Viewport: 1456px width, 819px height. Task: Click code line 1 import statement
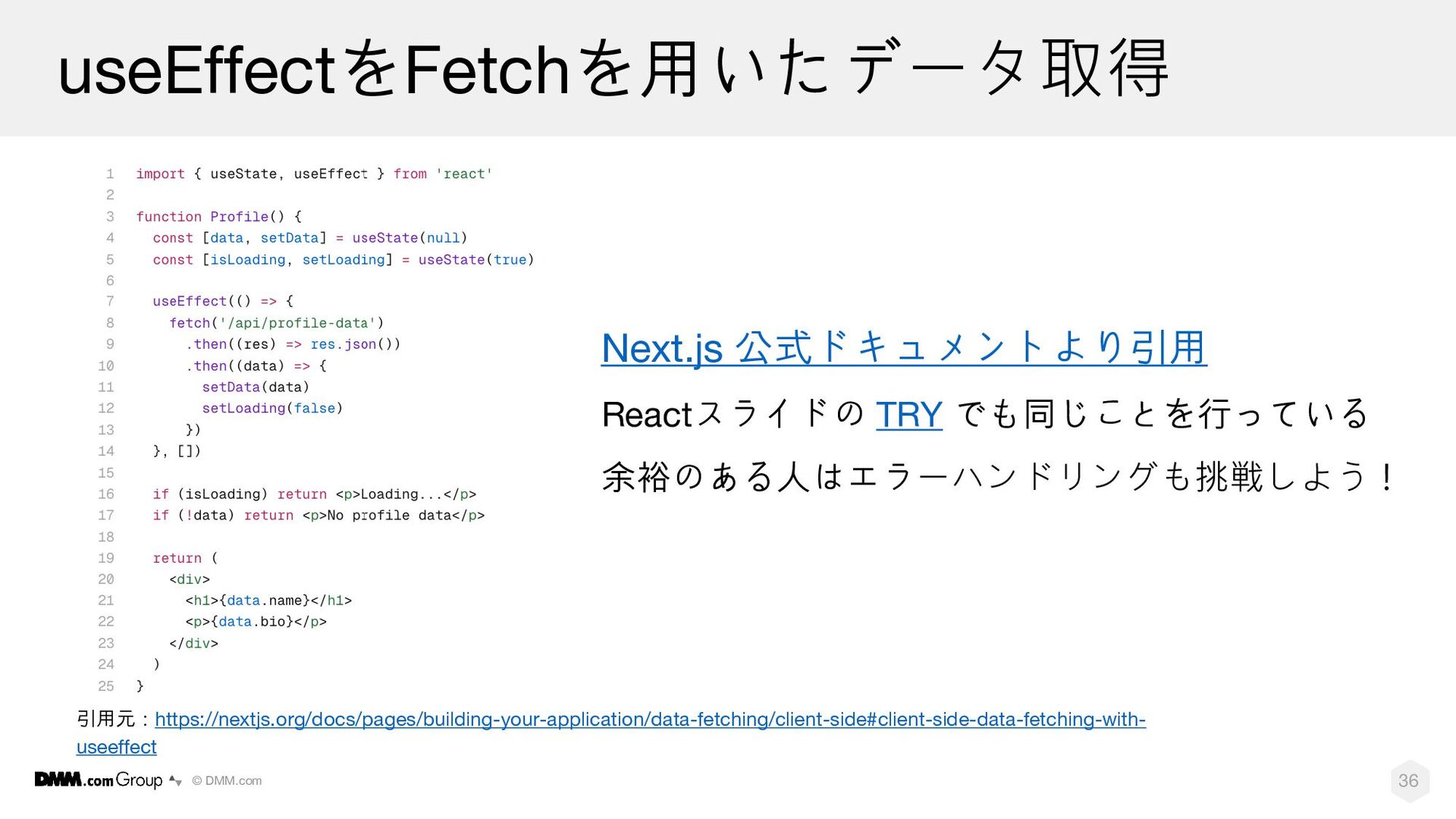(314, 174)
